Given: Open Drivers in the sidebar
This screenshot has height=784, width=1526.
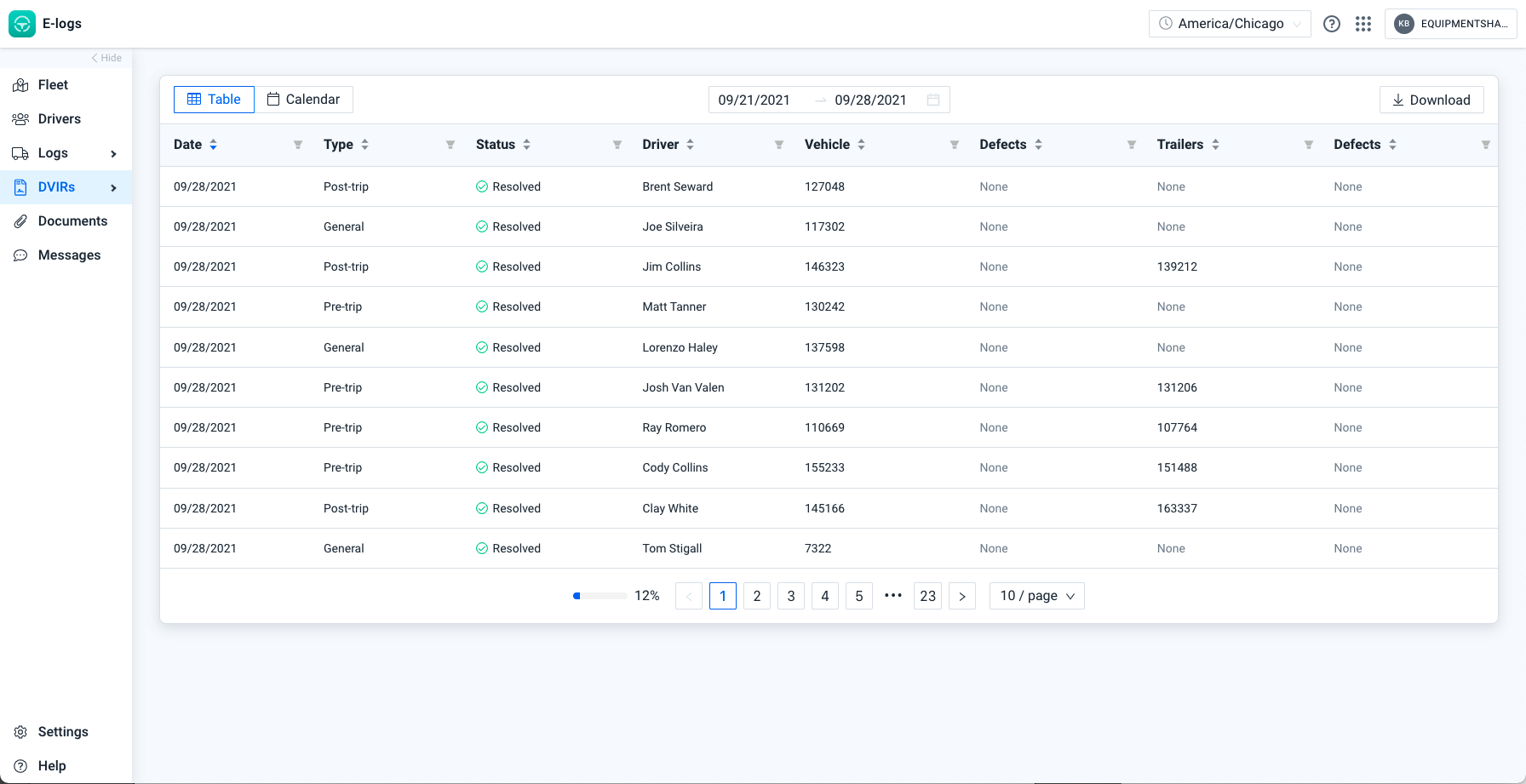Looking at the screenshot, I should pos(66,119).
